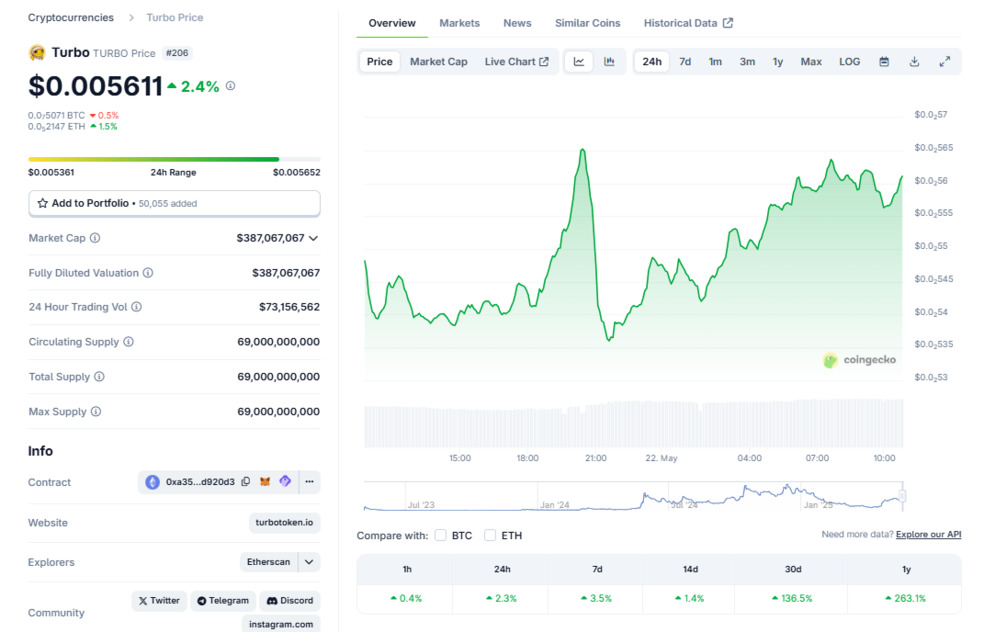Select the 3m time range
This screenshot has height=632, width=984.
coord(747,62)
